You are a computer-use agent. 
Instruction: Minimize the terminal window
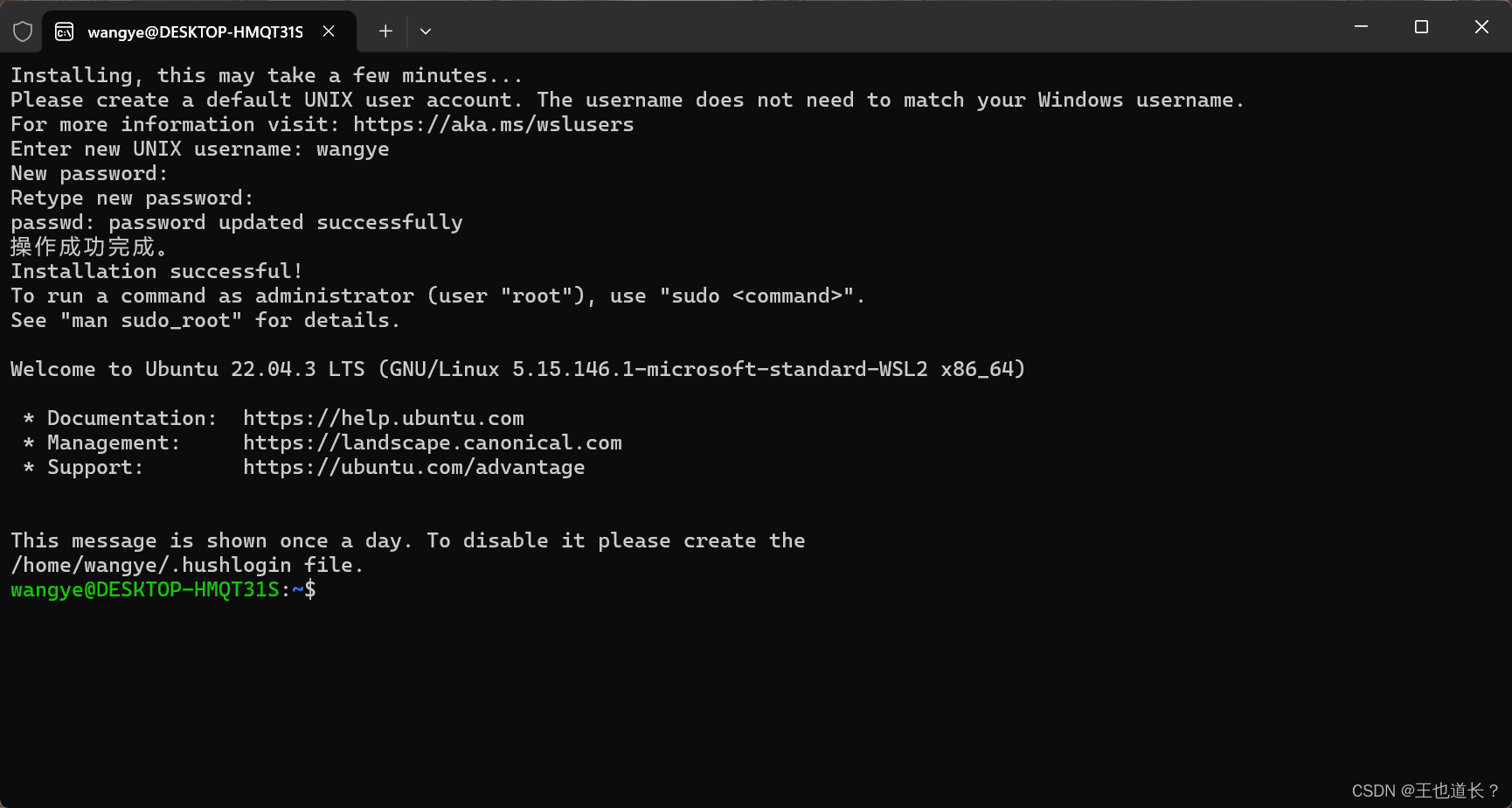(x=1360, y=27)
